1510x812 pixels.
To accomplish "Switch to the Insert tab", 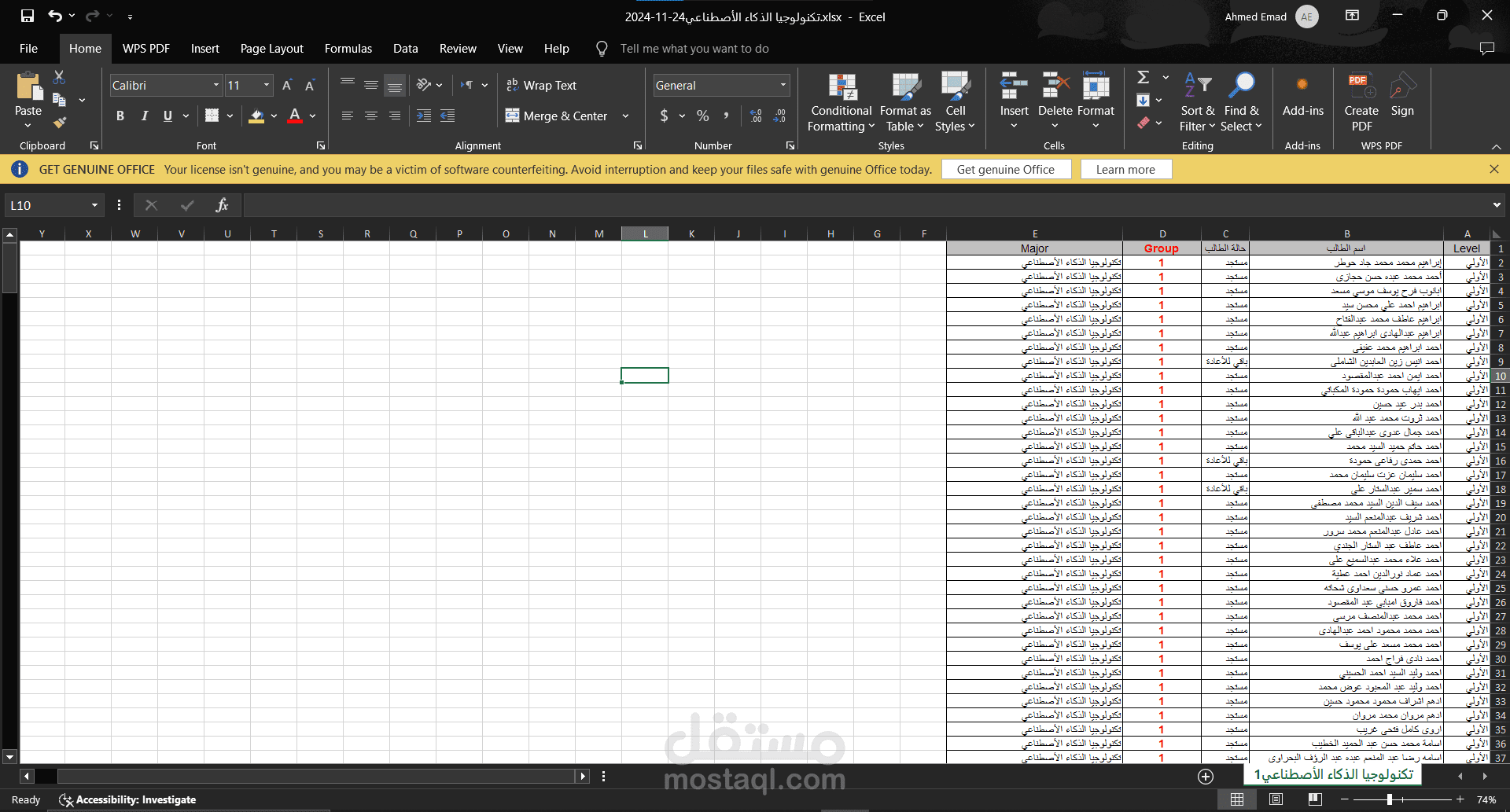I will (x=205, y=49).
